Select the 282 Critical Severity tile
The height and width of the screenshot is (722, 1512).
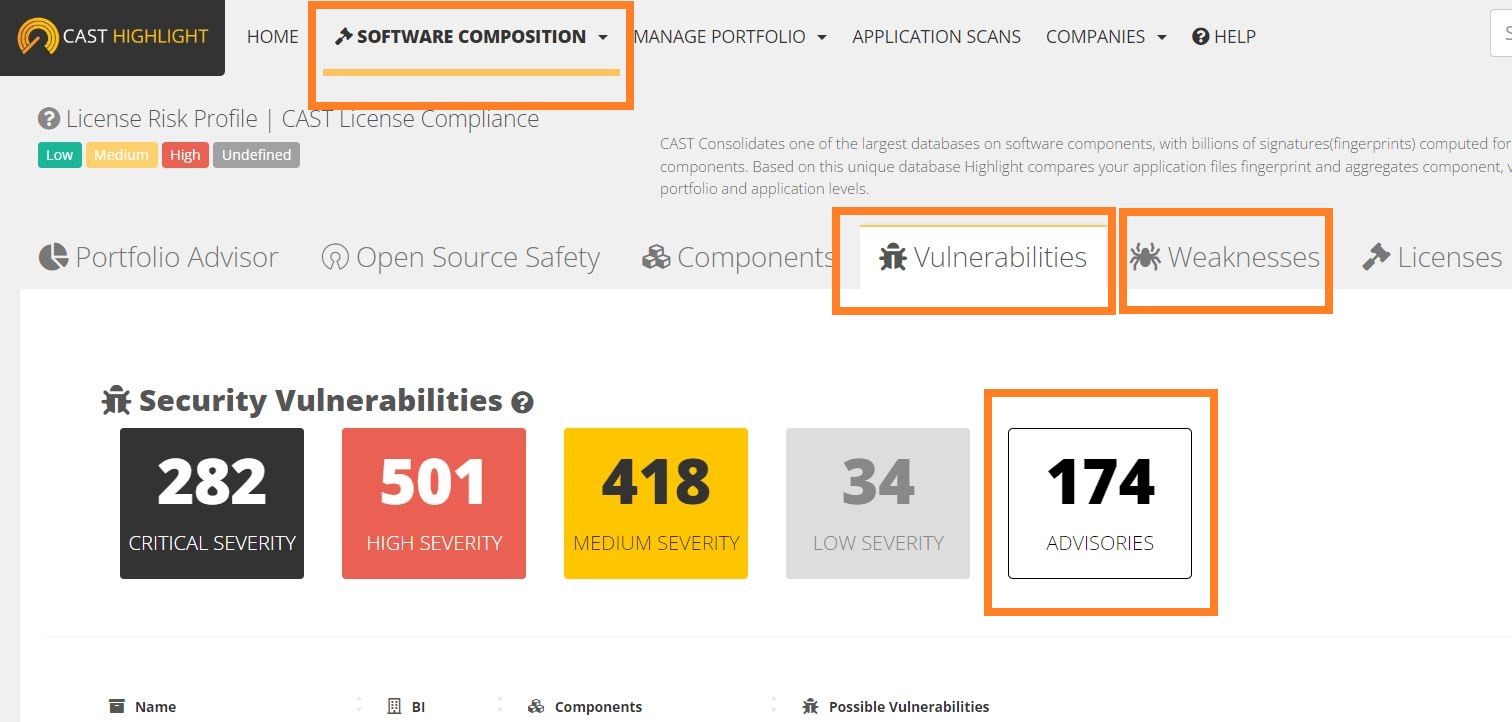click(x=212, y=503)
